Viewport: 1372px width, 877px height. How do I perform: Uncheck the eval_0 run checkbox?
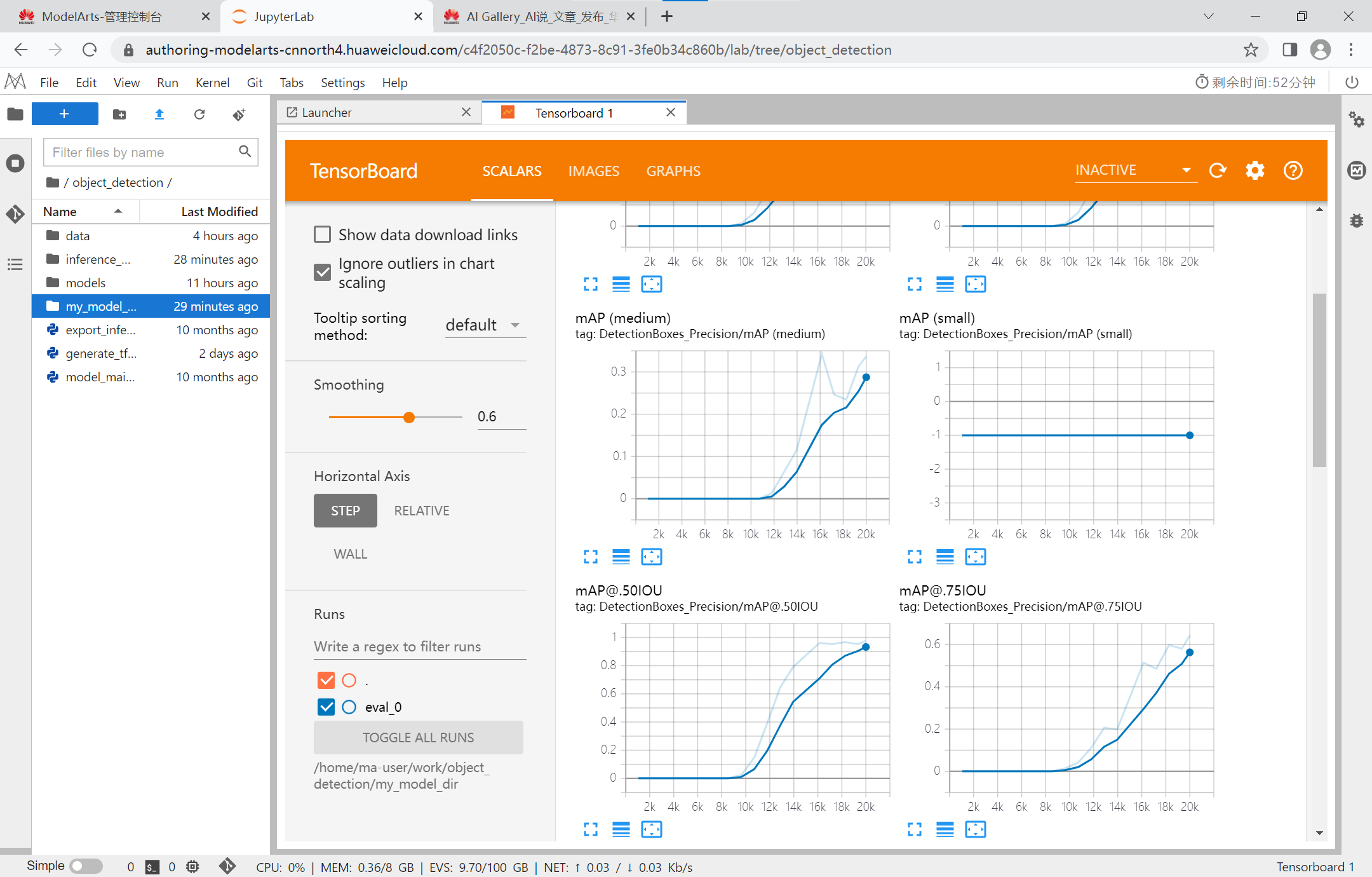[326, 707]
